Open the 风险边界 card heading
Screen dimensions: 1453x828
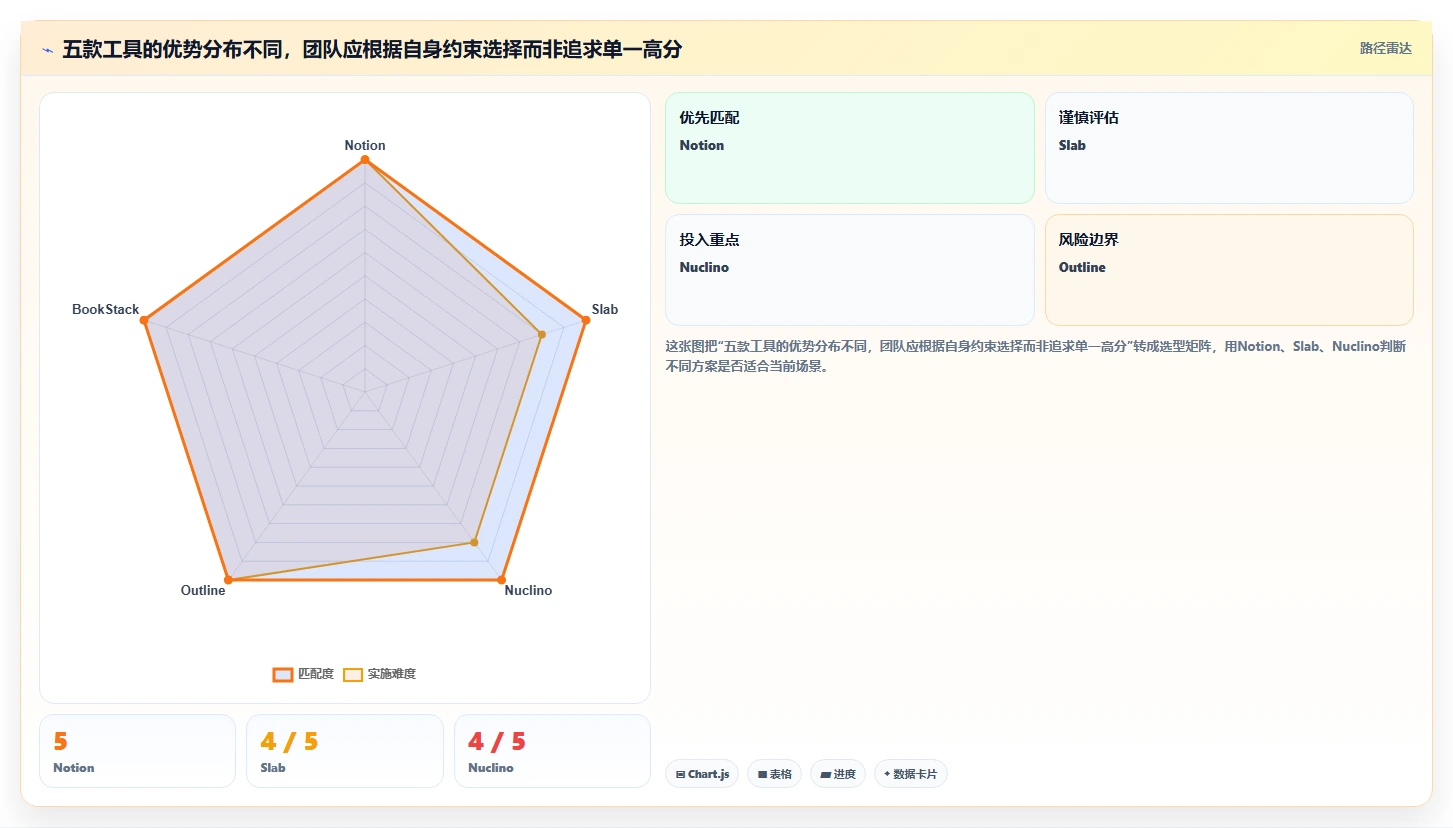(1089, 240)
